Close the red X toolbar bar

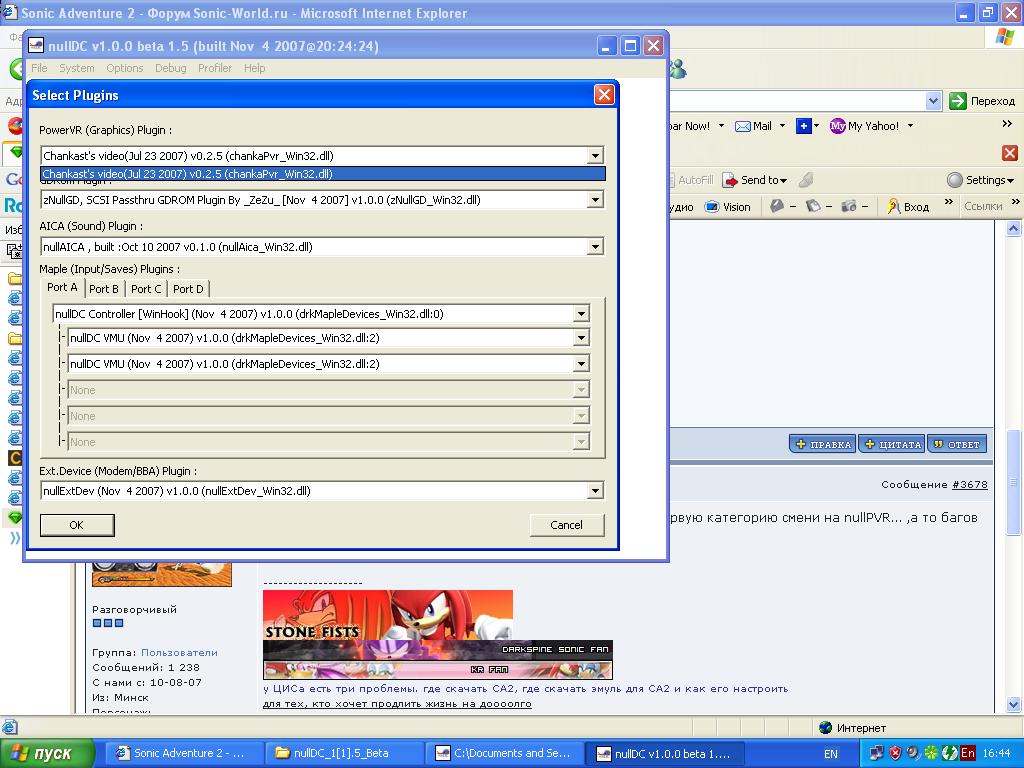click(1009, 153)
